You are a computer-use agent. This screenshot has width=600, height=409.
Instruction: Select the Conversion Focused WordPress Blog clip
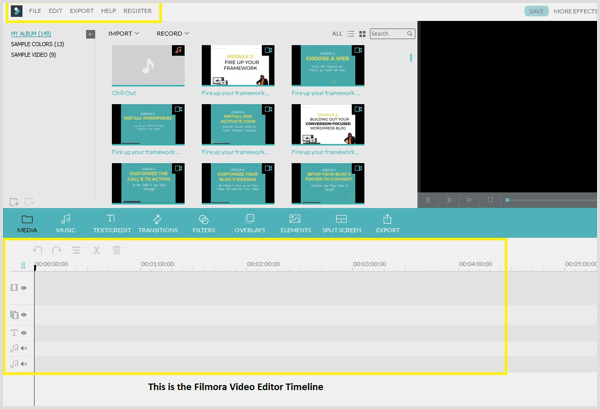(x=328, y=125)
